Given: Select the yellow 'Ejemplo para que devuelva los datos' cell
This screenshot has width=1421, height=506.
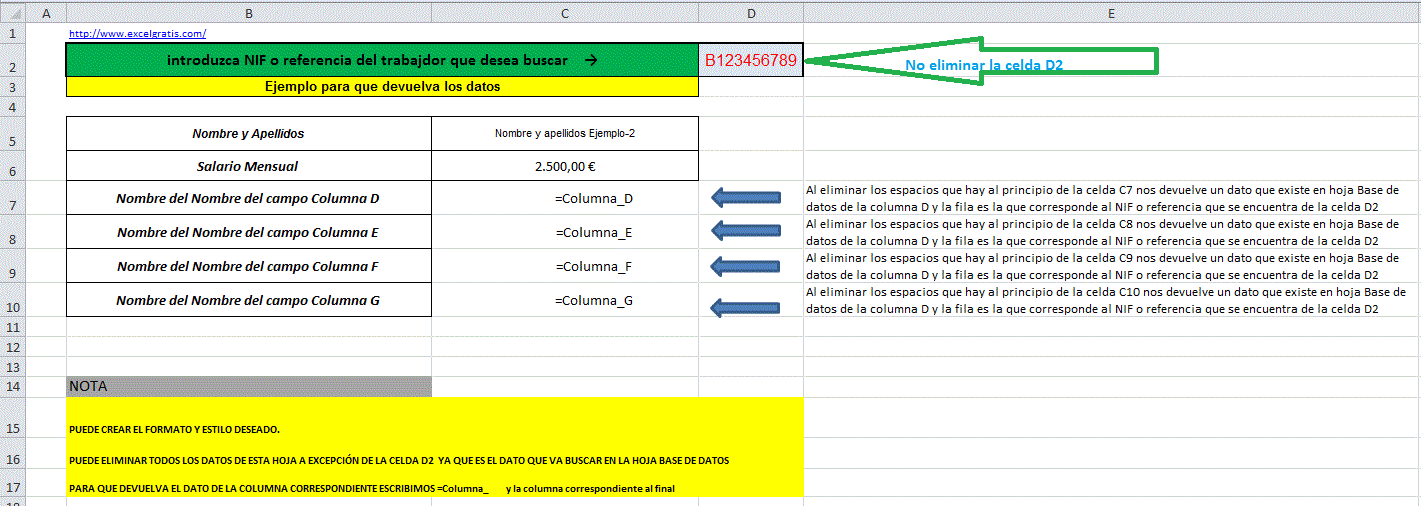Looking at the screenshot, I should tap(382, 87).
